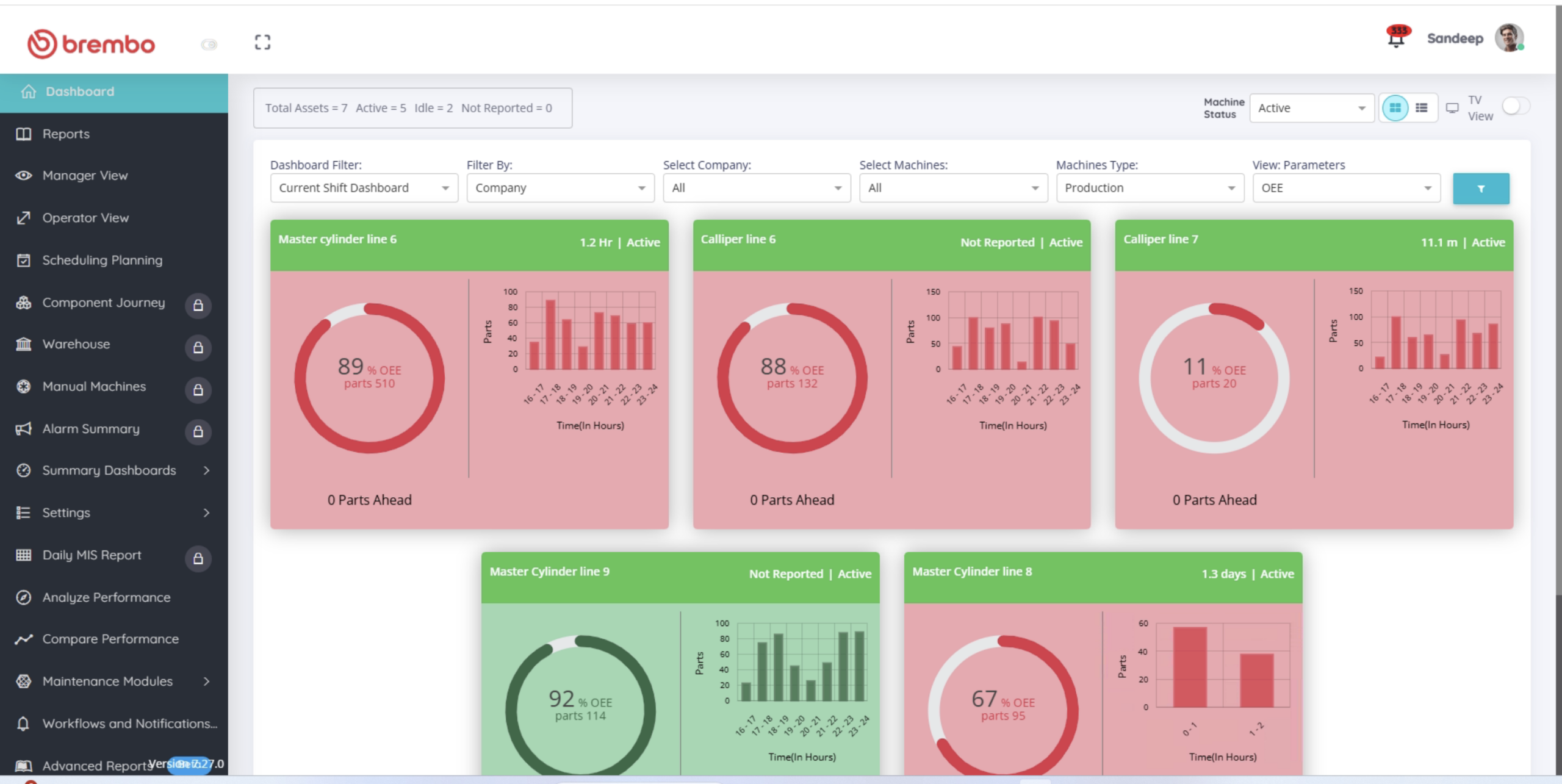Switch to list view
The height and width of the screenshot is (784, 1562).
[x=1422, y=108]
